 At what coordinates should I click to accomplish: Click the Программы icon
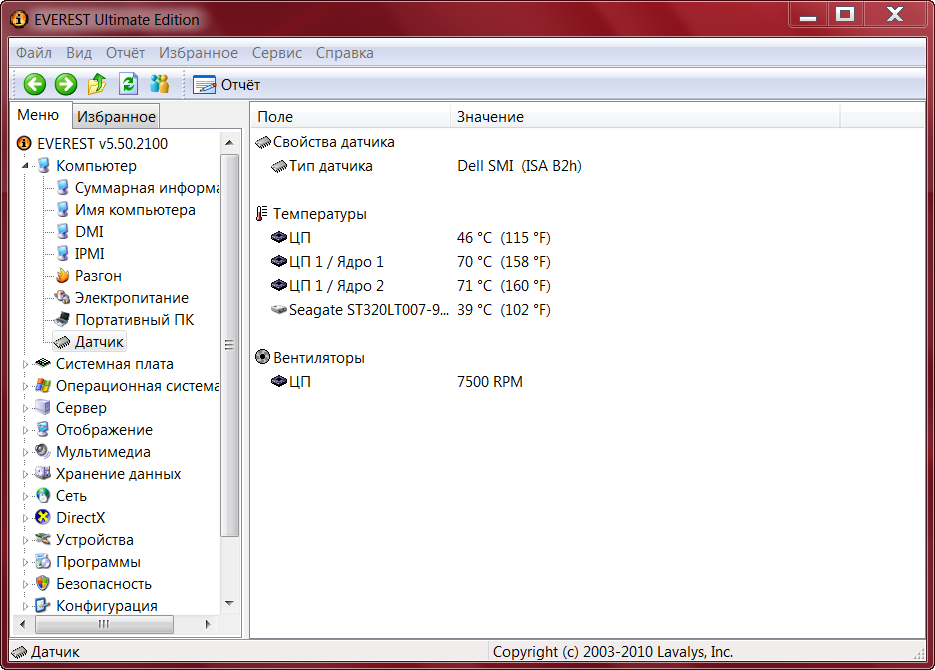[x=43, y=562]
